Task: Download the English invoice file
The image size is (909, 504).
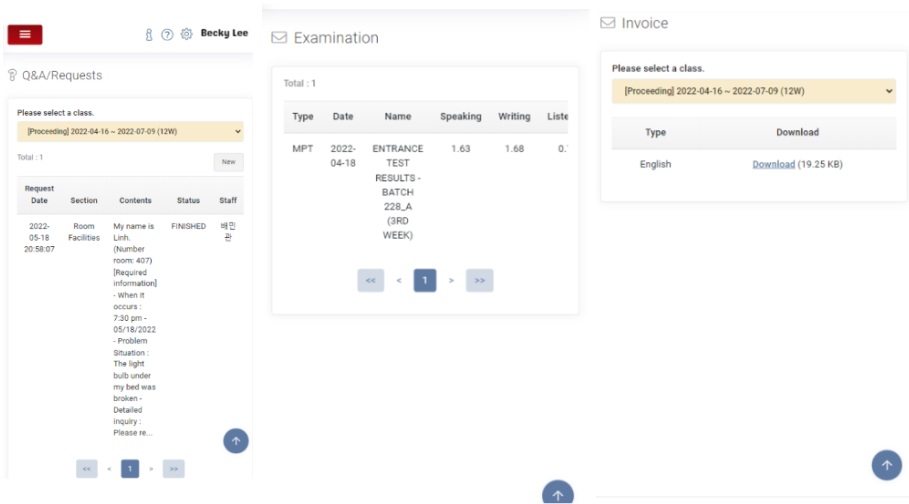Action: point(773,164)
